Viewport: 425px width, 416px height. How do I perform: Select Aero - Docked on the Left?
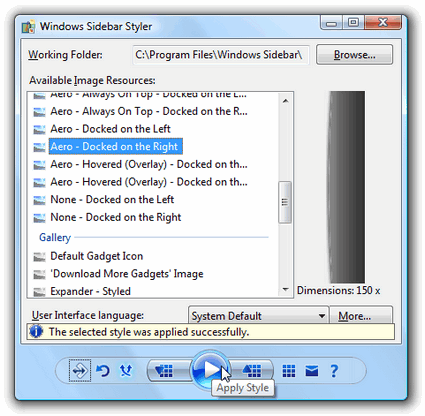click(x=110, y=129)
